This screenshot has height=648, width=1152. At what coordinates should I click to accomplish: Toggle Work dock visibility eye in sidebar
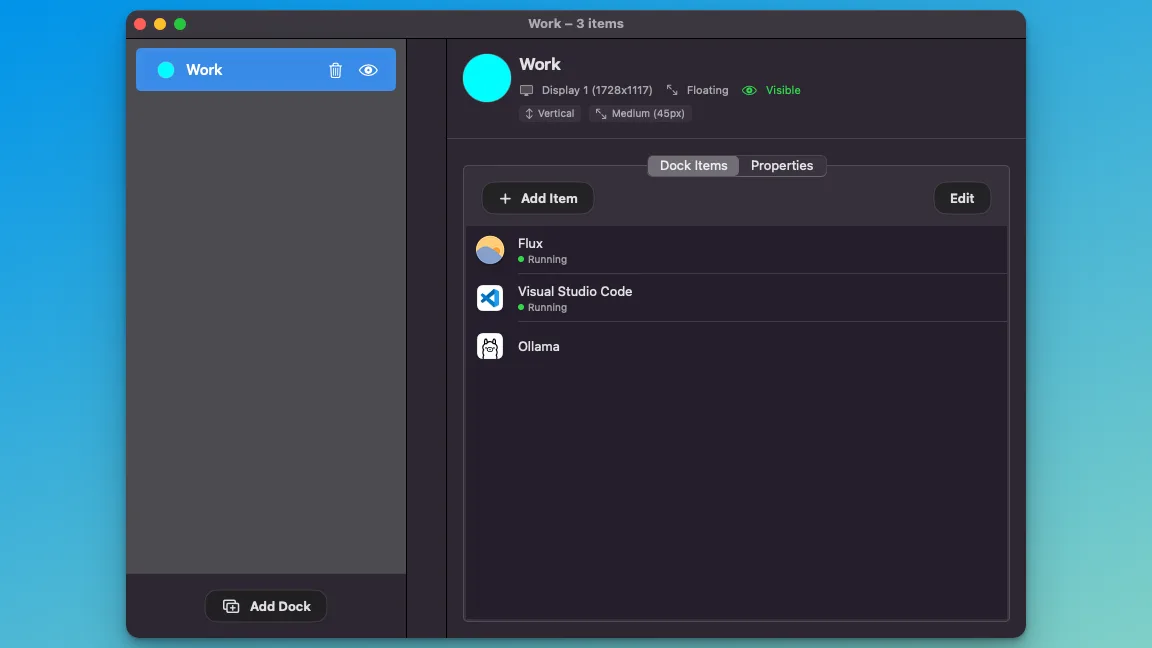[x=368, y=70]
